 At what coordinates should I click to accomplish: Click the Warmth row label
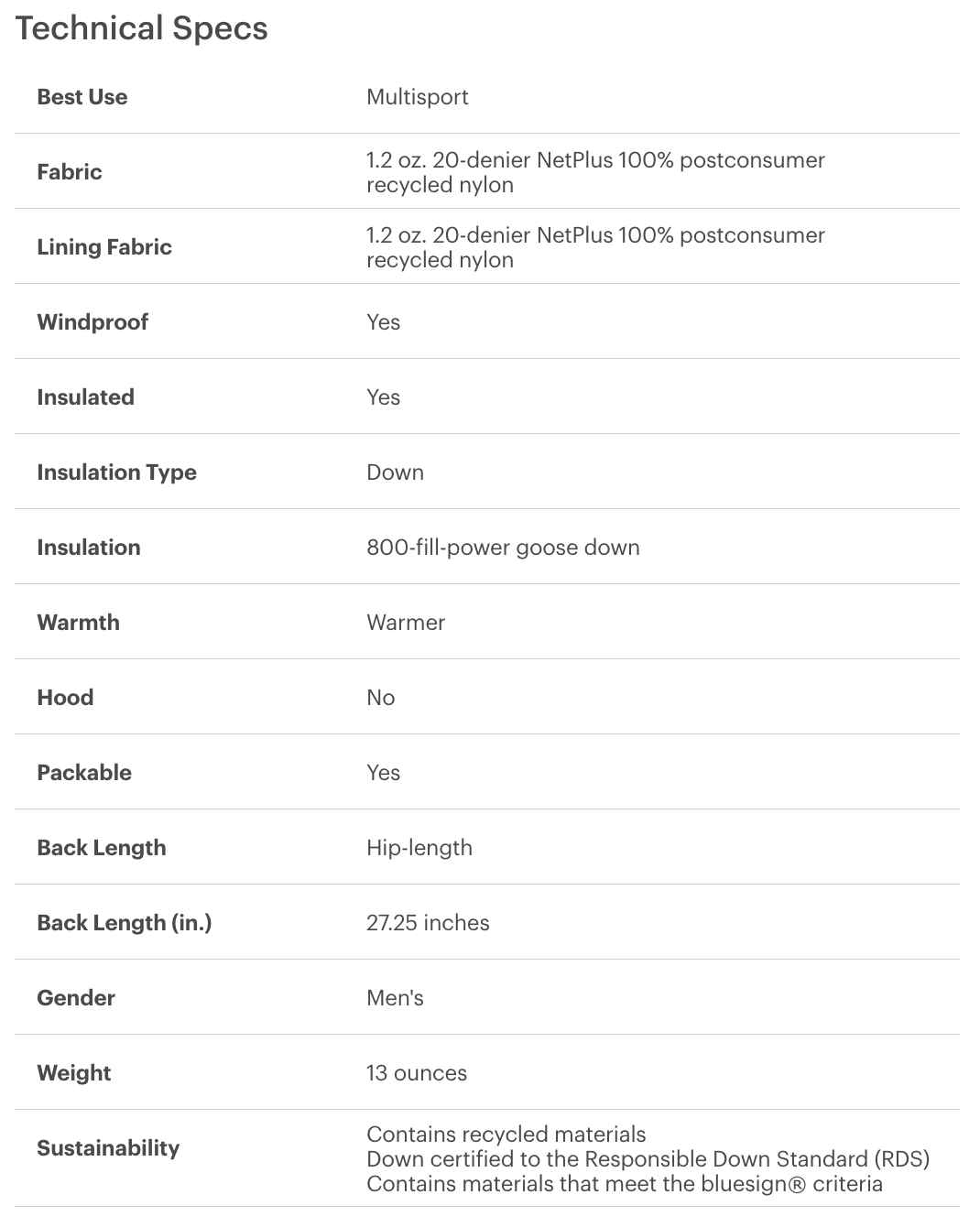78,623
